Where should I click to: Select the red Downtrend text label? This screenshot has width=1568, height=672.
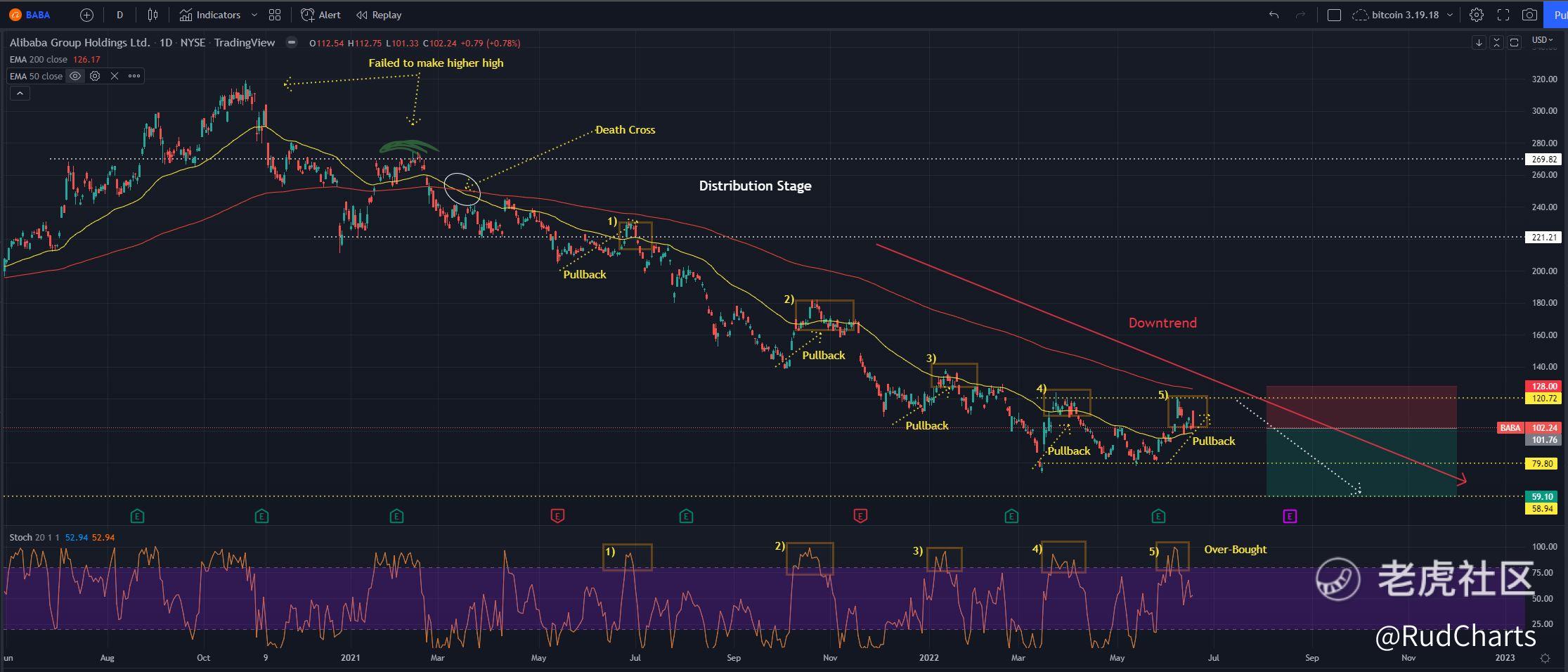[x=1162, y=323]
